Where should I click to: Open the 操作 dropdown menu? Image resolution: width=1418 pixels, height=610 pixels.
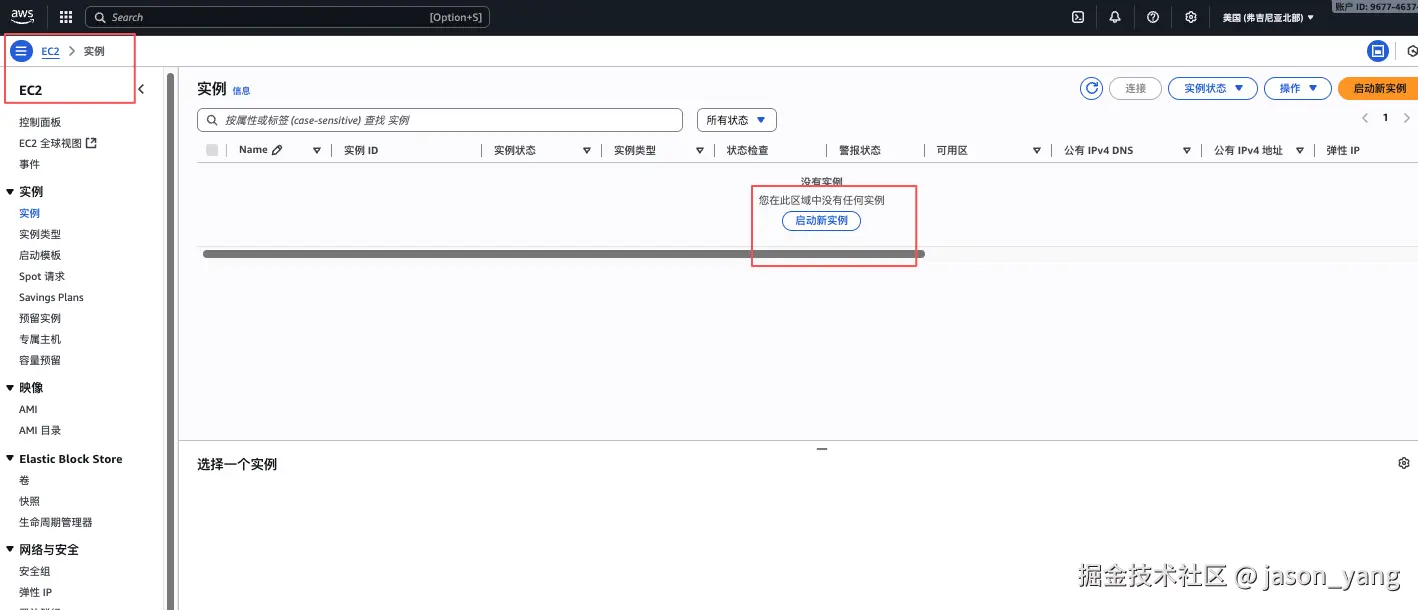click(x=1298, y=88)
